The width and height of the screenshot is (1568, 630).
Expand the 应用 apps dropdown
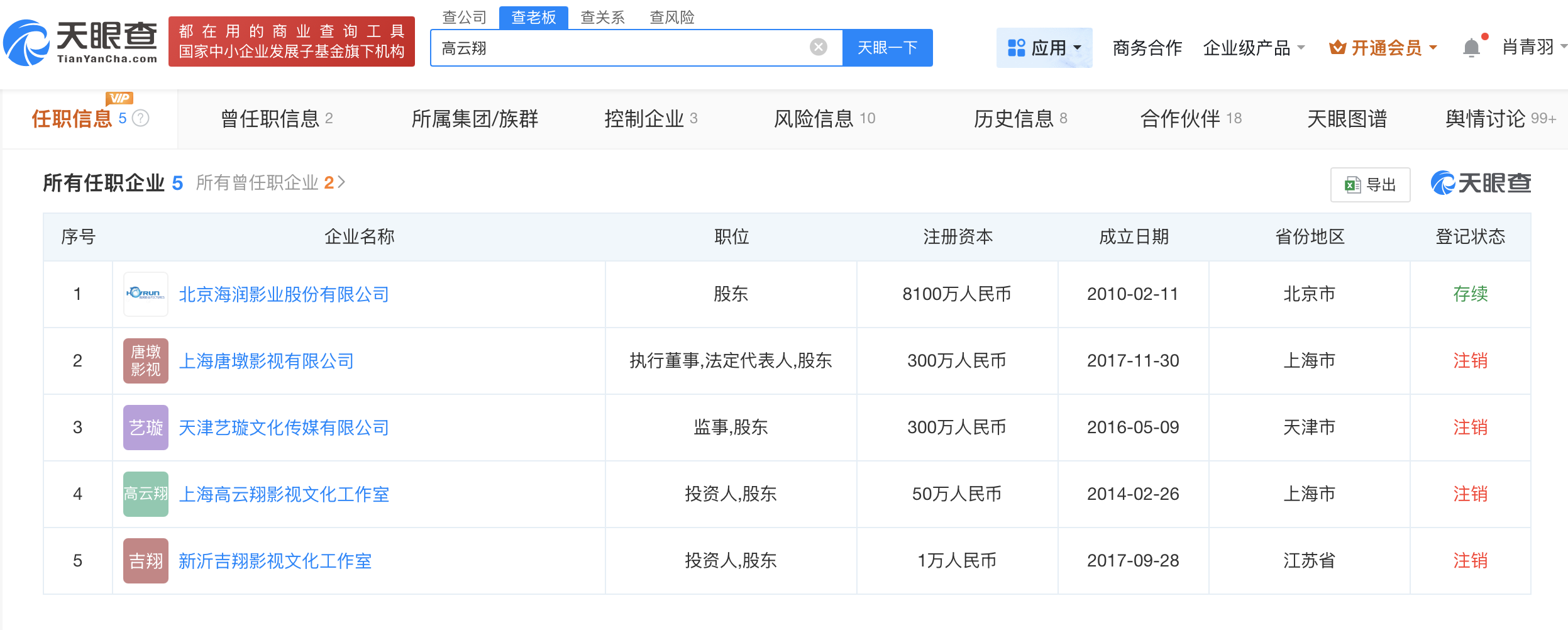[1044, 48]
